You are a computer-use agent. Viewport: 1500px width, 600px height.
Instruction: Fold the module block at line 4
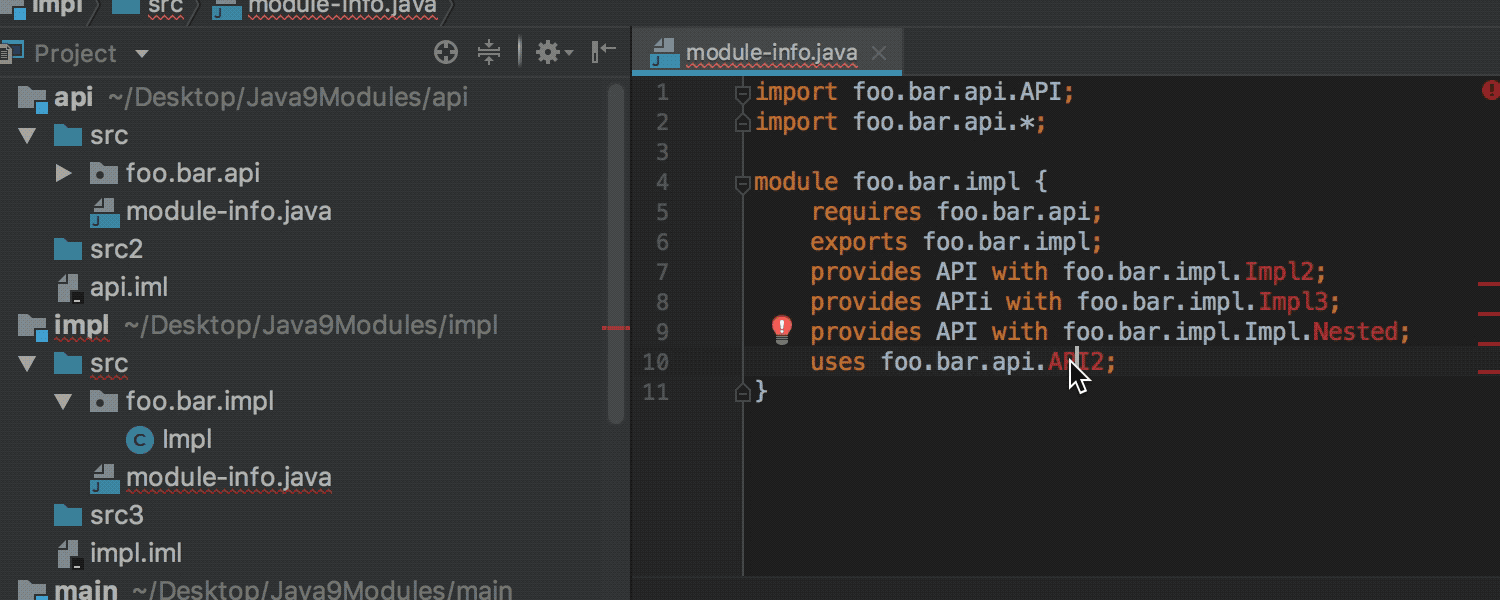click(742, 183)
